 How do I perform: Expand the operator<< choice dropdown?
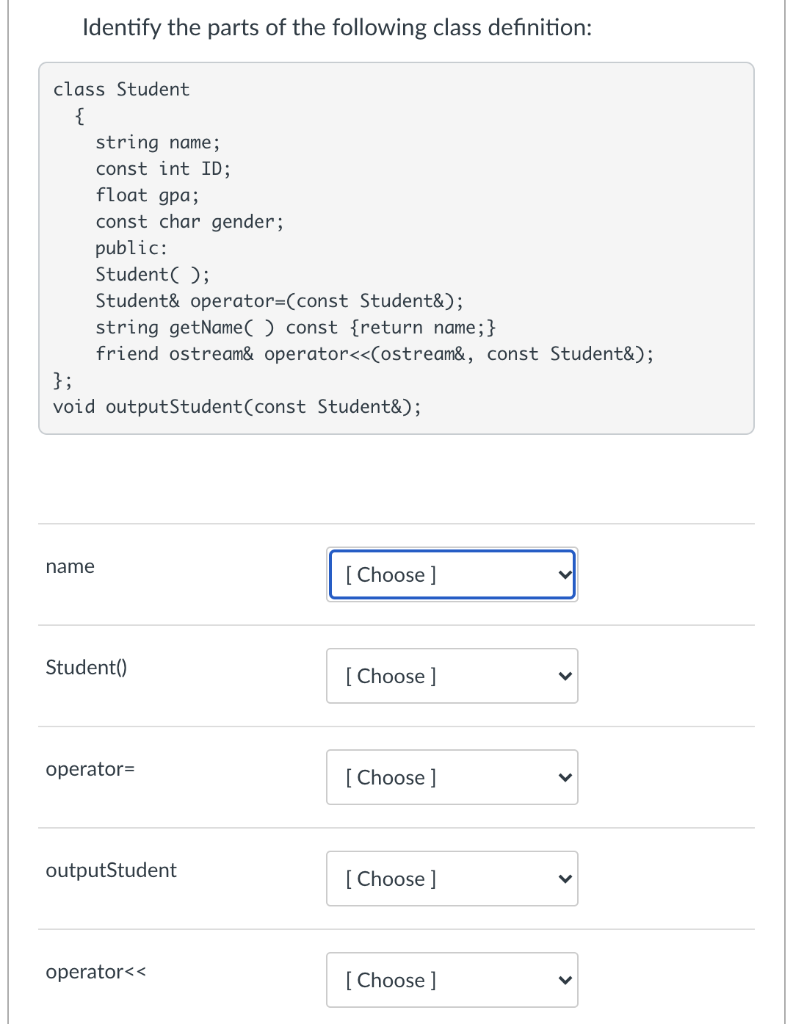452,980
